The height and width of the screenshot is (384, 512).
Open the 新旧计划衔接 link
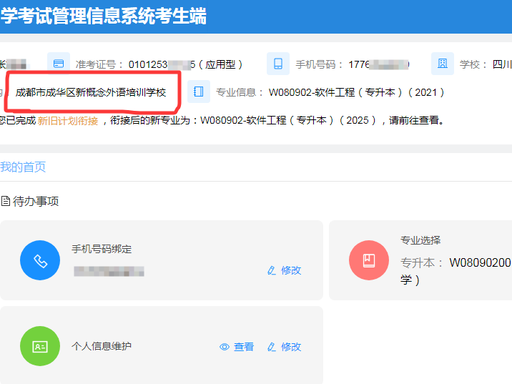tap(68, 120)
